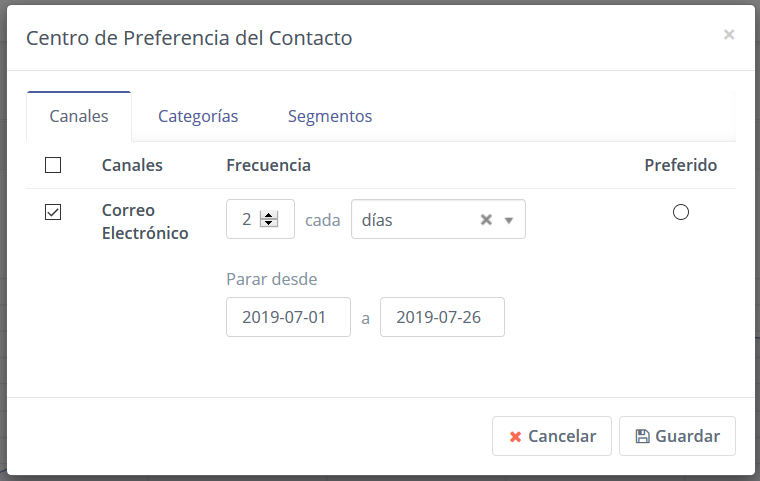
Task: Click the Preferido column header
Action: point(680,165)
